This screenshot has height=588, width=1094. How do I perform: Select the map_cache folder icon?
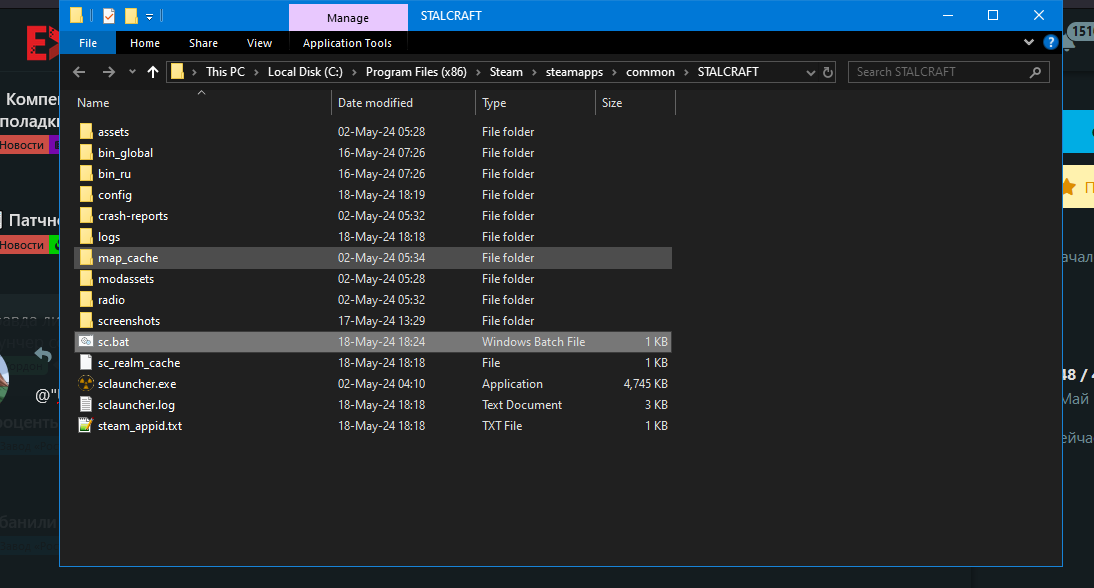(86, 257)
